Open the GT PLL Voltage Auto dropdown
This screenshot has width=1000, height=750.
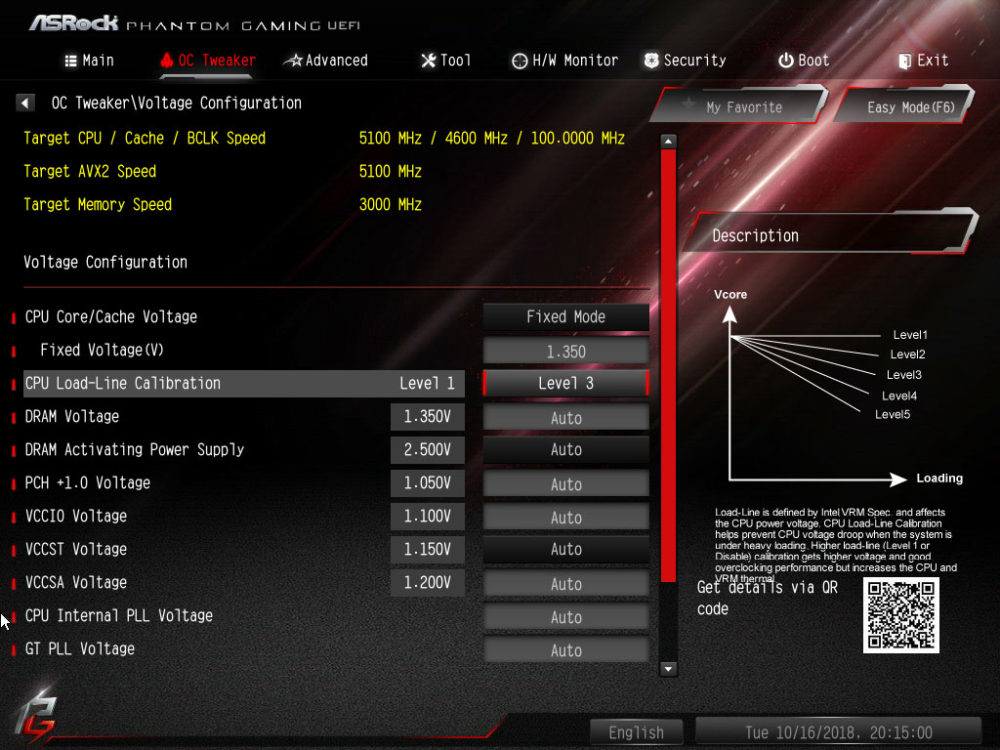tap(566, 650)
